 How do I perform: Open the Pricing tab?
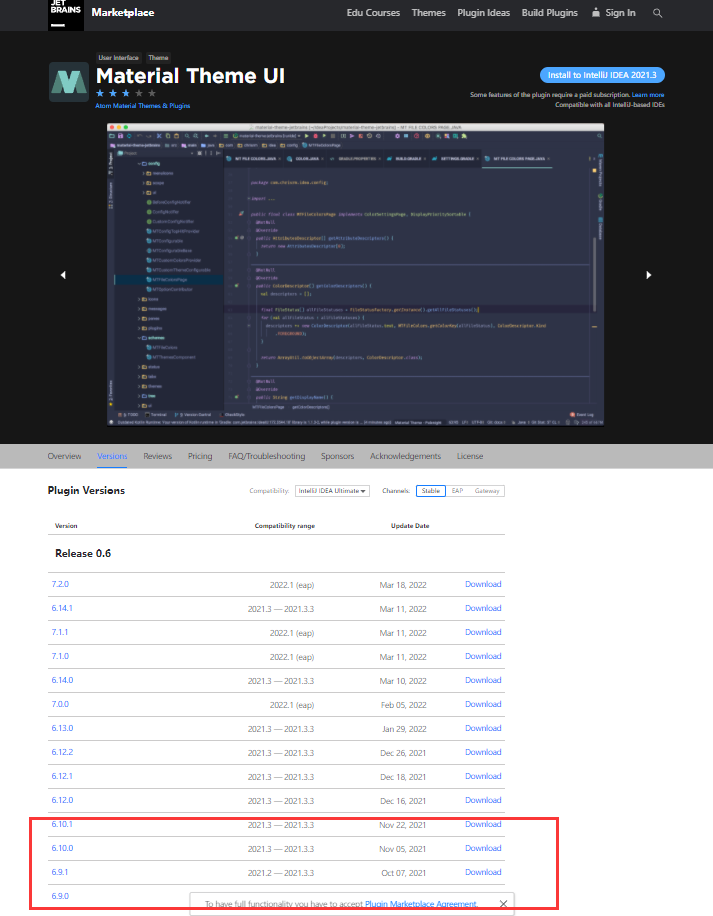(x=200, y=456)
